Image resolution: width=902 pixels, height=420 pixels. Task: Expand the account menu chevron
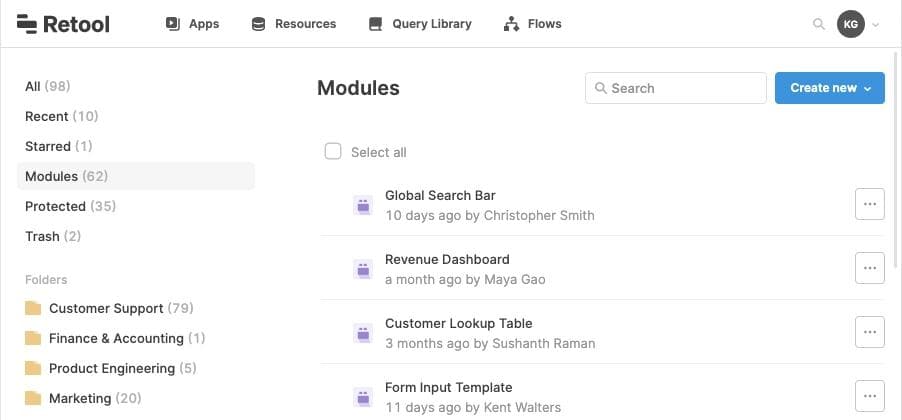[x=876, y=25]
